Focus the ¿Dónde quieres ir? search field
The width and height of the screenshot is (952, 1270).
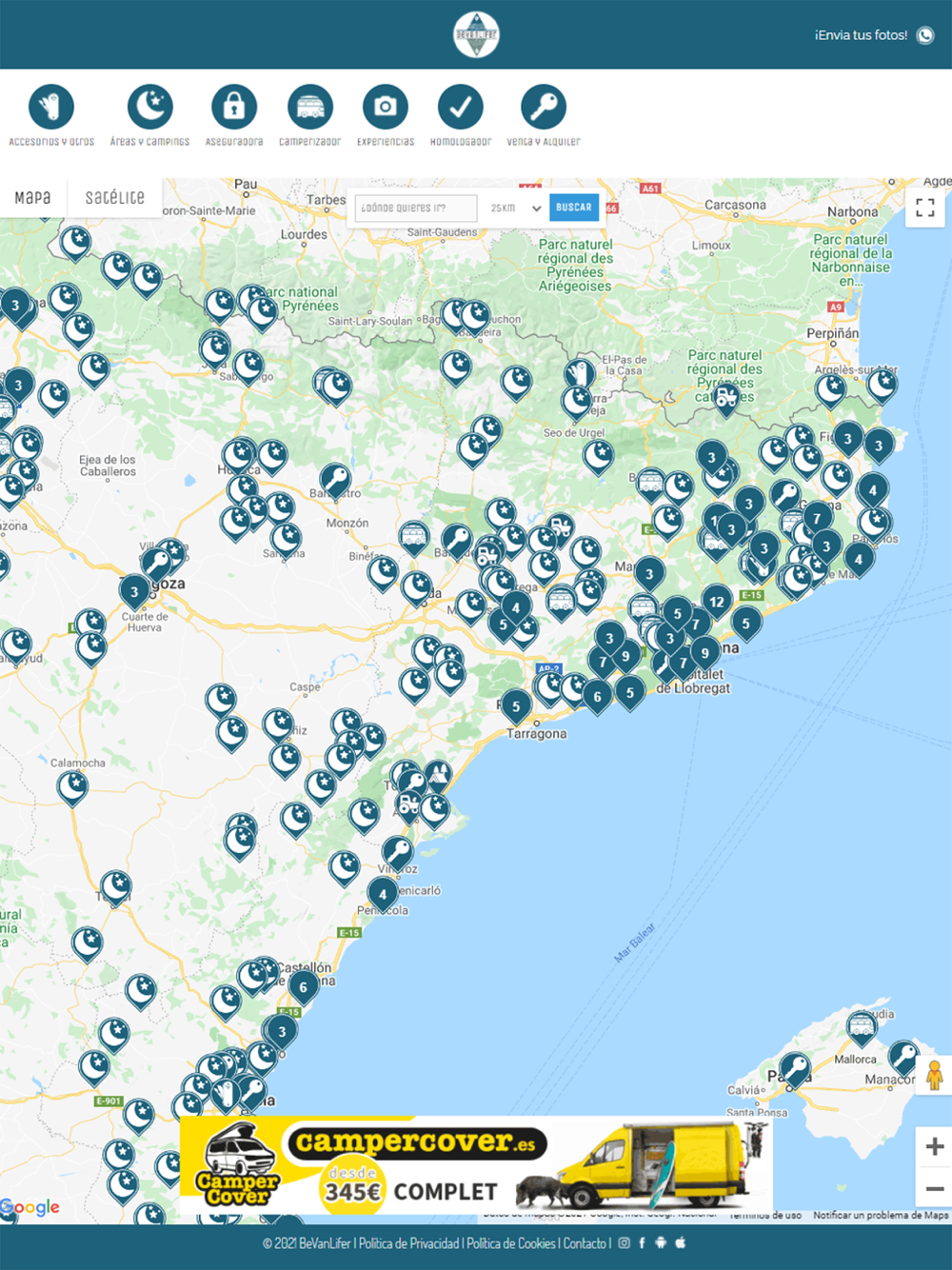click(x=416, y=208)
